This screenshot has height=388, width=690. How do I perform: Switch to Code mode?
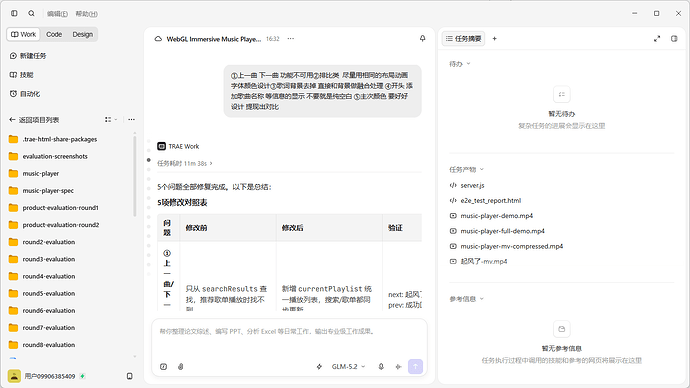(54, 34)
